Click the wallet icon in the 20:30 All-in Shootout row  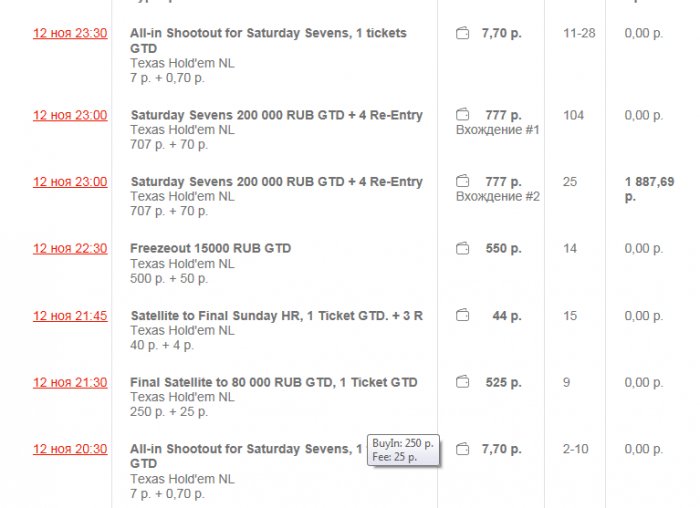coord(462,449)
